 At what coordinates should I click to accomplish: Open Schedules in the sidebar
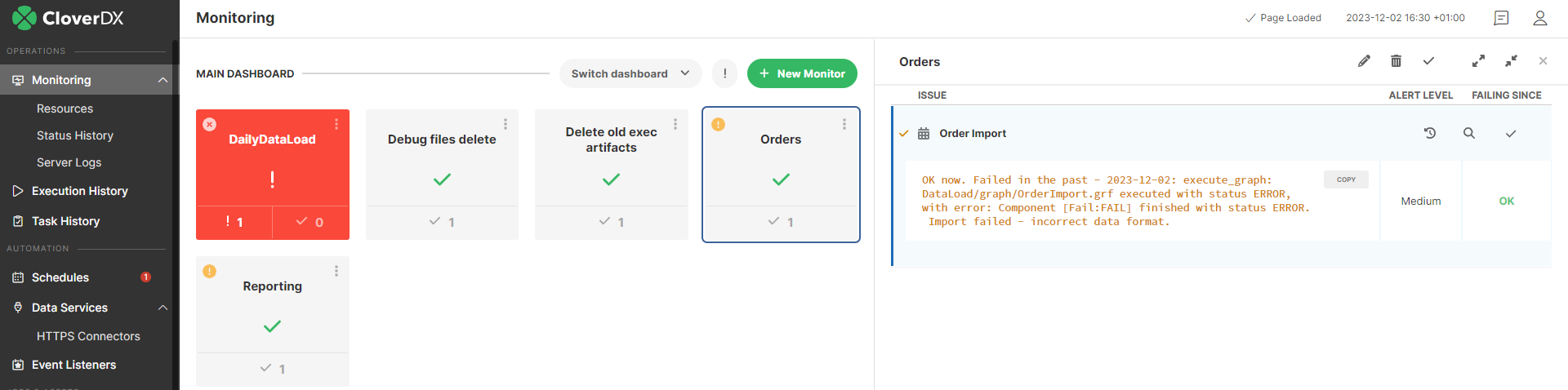click(60, 277)
